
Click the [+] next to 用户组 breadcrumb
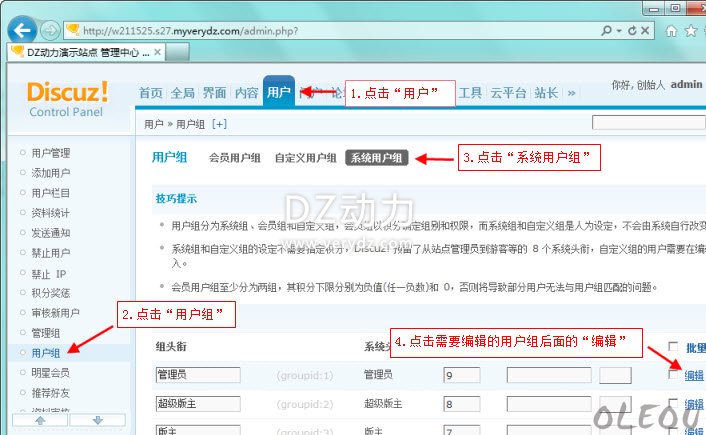[x=219, y=124]
